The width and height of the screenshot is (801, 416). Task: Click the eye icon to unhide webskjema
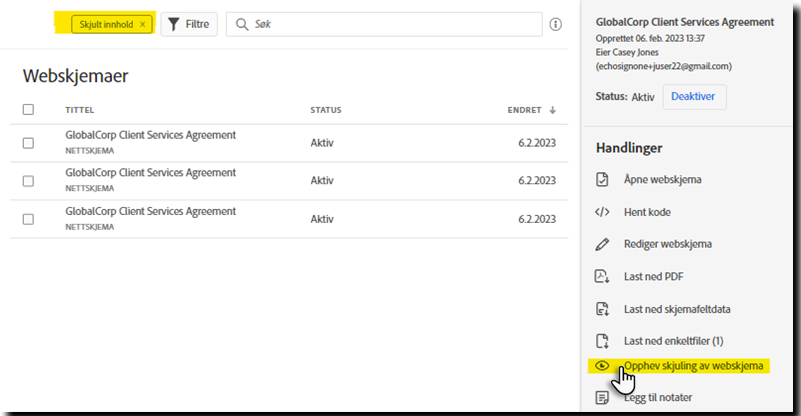point(602,365)
